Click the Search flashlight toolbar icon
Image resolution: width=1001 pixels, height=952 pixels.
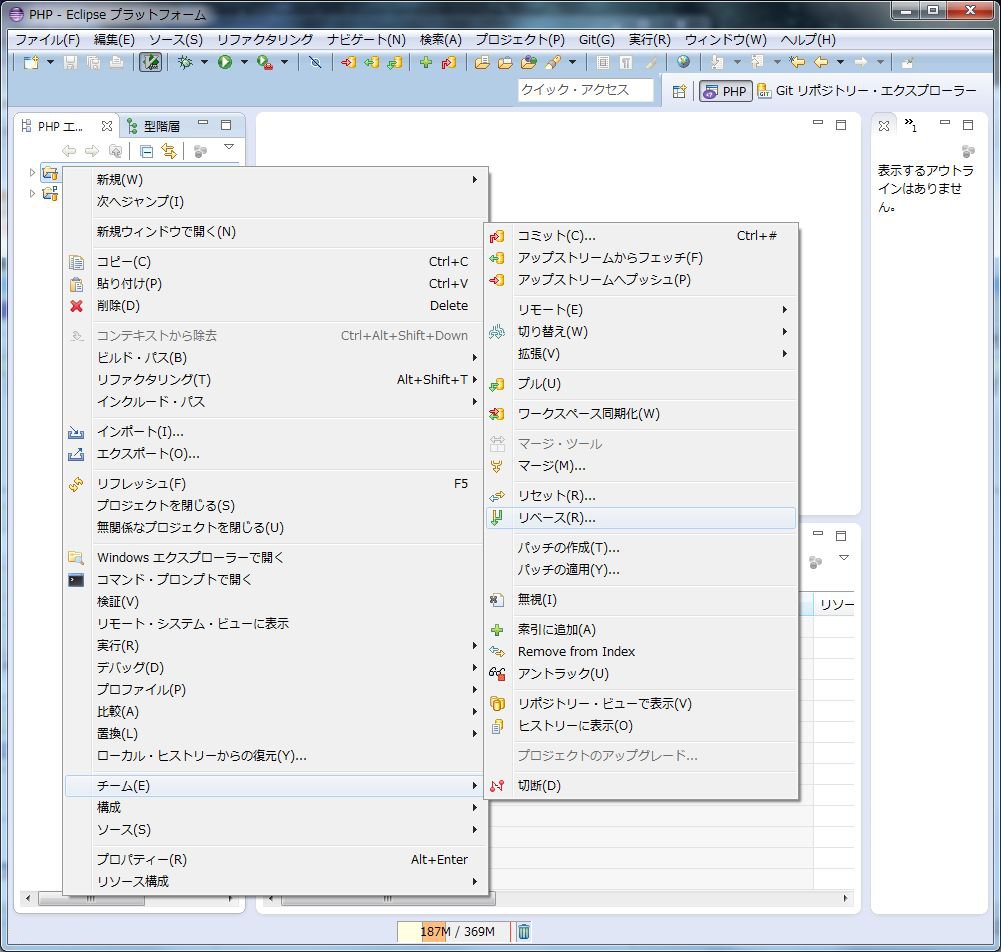coord(553,63)
